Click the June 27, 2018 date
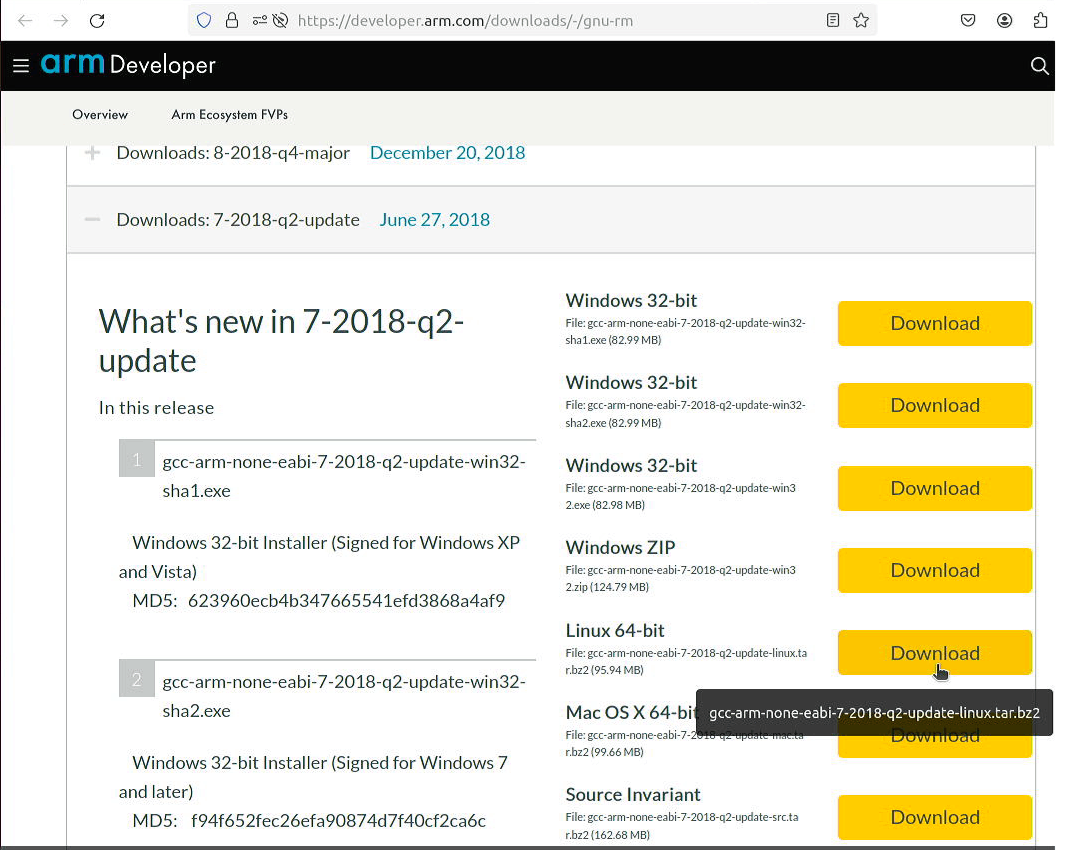Viewport: 1065px width, 850px height. [x=435, y=220]
